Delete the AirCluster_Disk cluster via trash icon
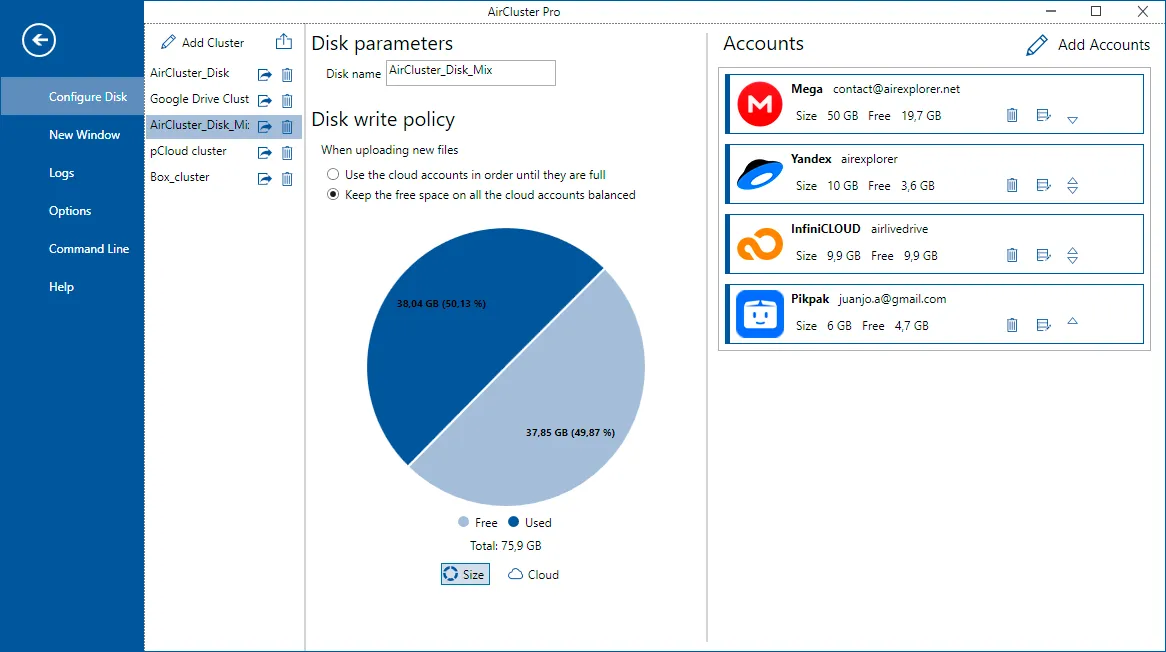Screen dimensions: 1166x652 [x=287, y=74]
